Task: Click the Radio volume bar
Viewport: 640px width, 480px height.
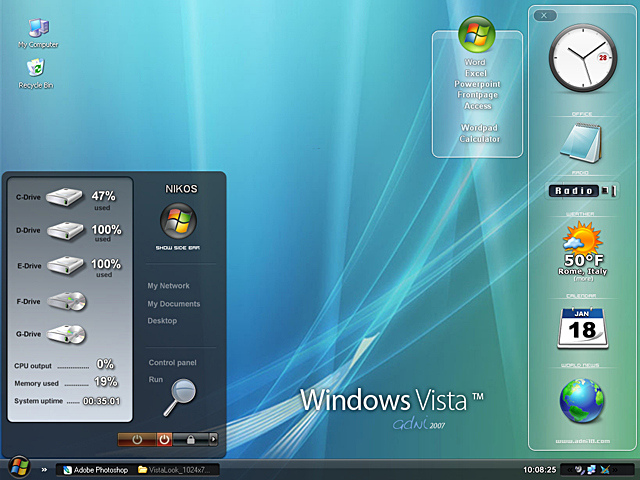Action: (614, 191)
